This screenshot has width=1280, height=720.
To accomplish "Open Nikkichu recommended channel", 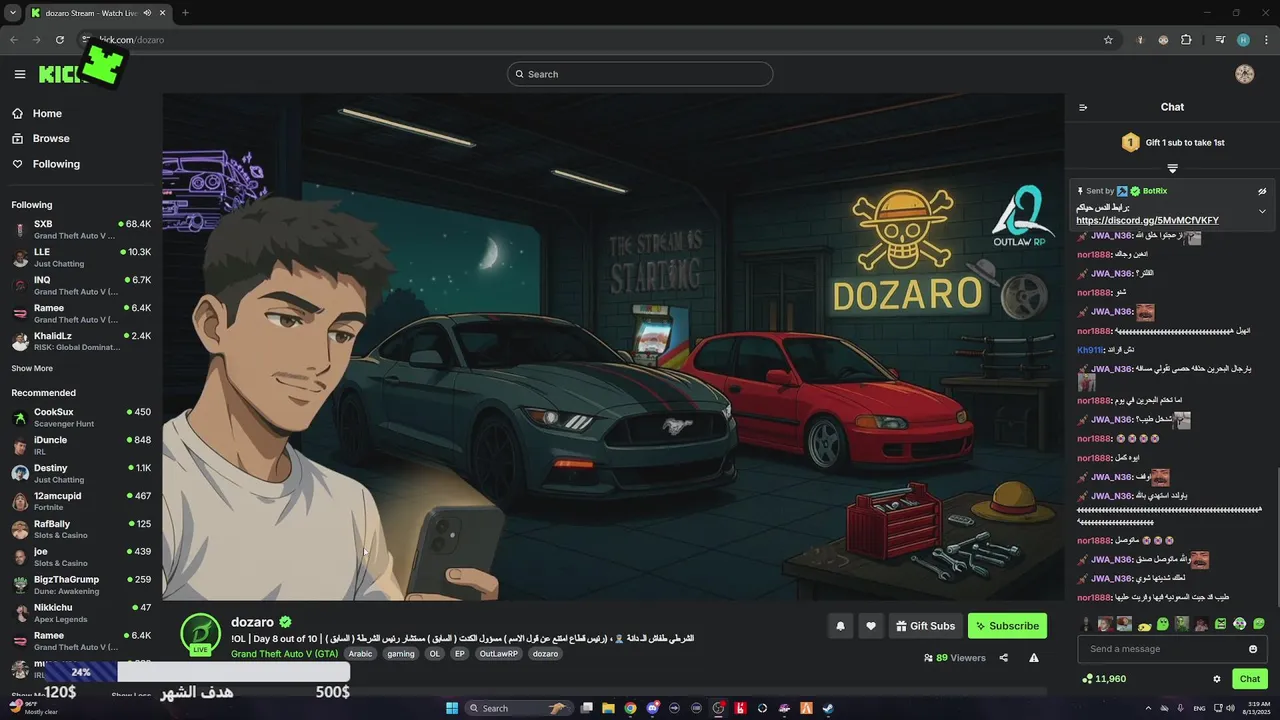I will [81, 613].
